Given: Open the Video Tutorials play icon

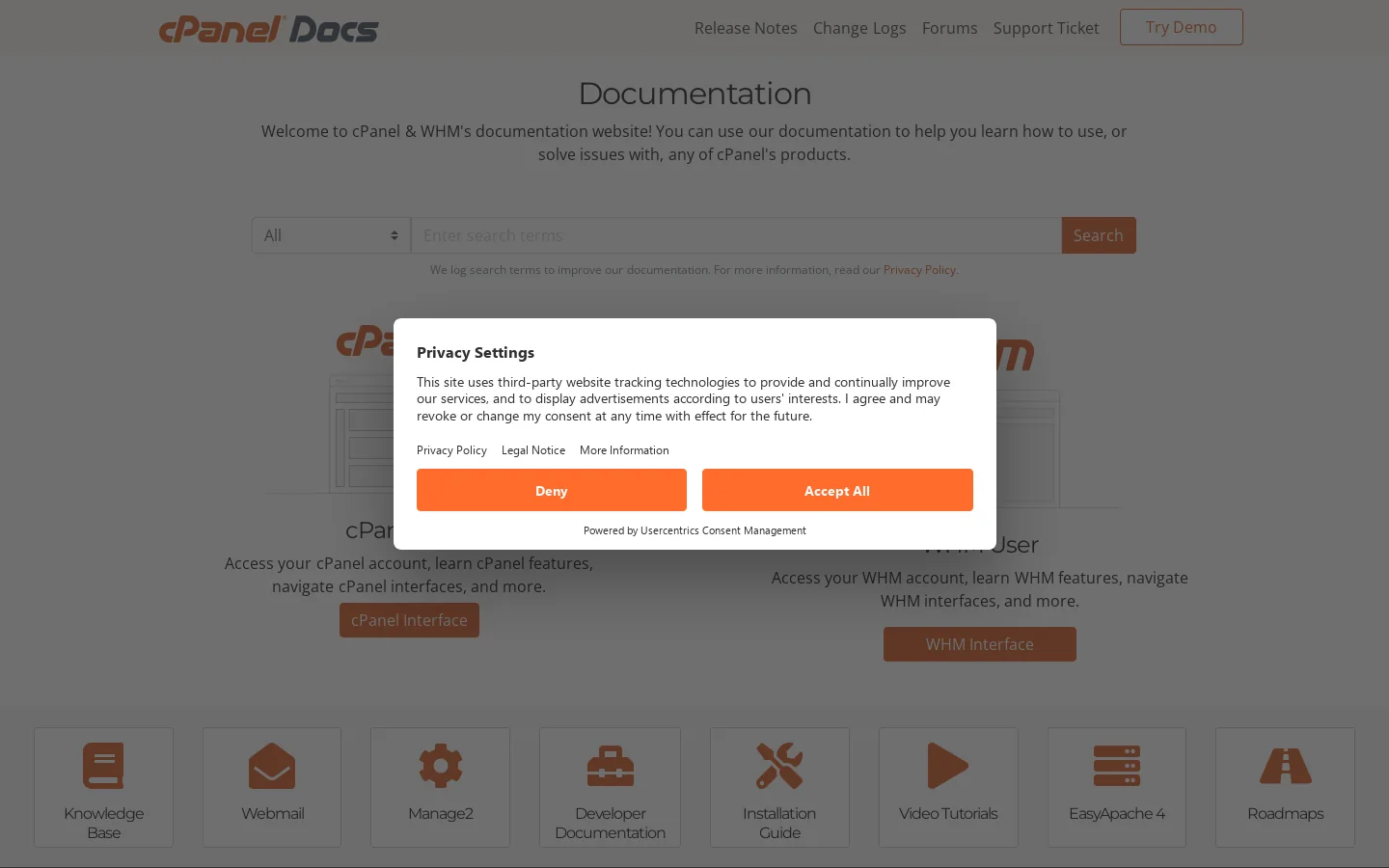Looking at the screenshot, I should click(x=948, y=766).
